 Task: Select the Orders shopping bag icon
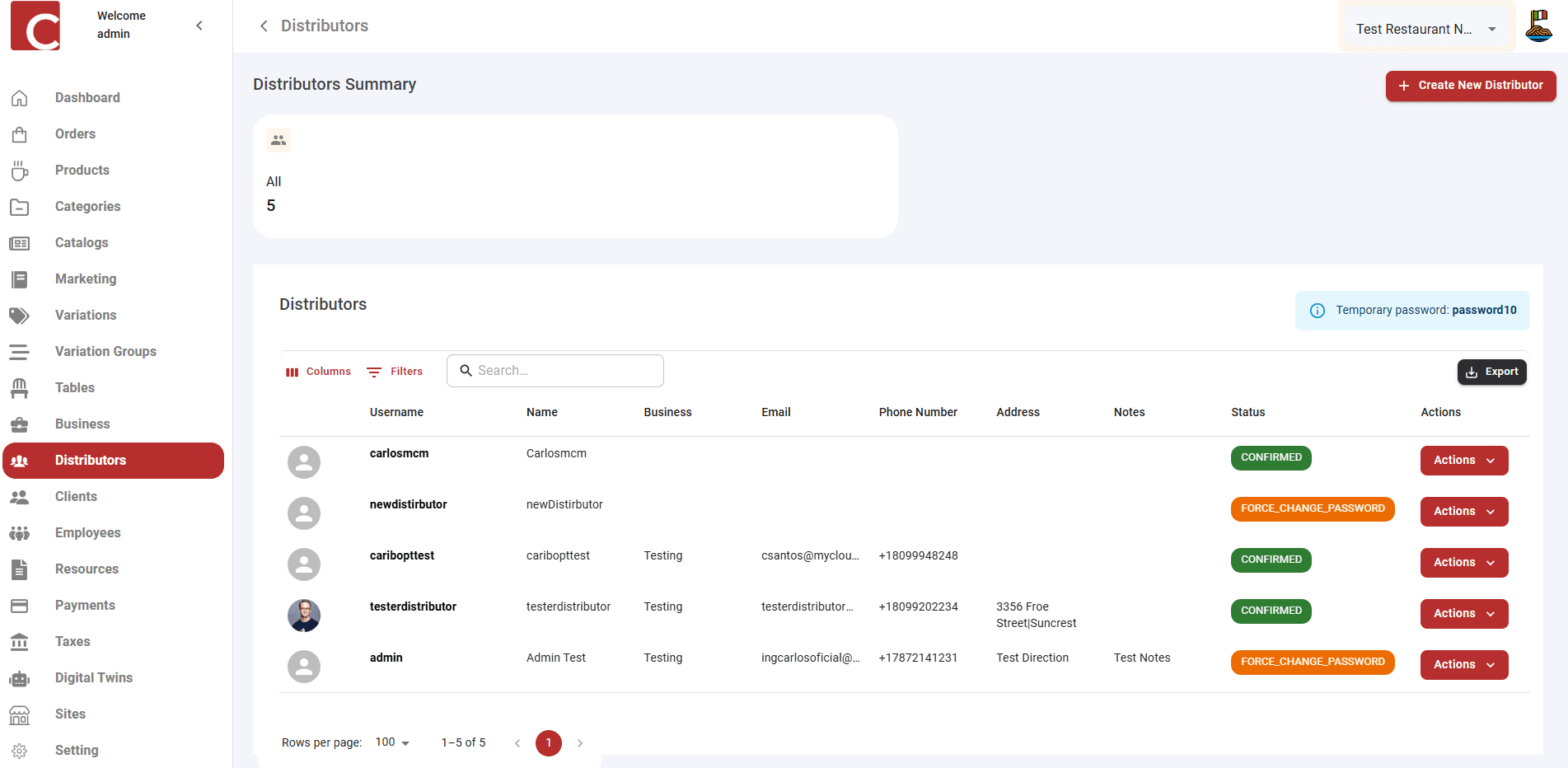click(20, 133)
